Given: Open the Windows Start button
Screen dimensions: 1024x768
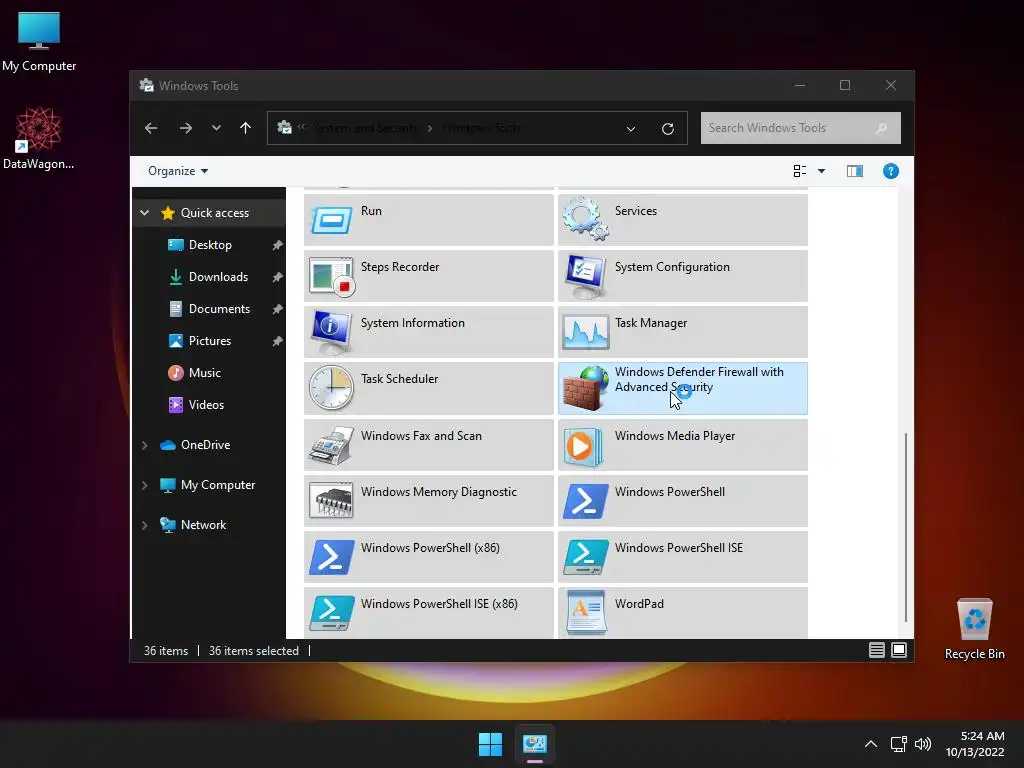Looking at the screenshot, I should pos(490,744).
